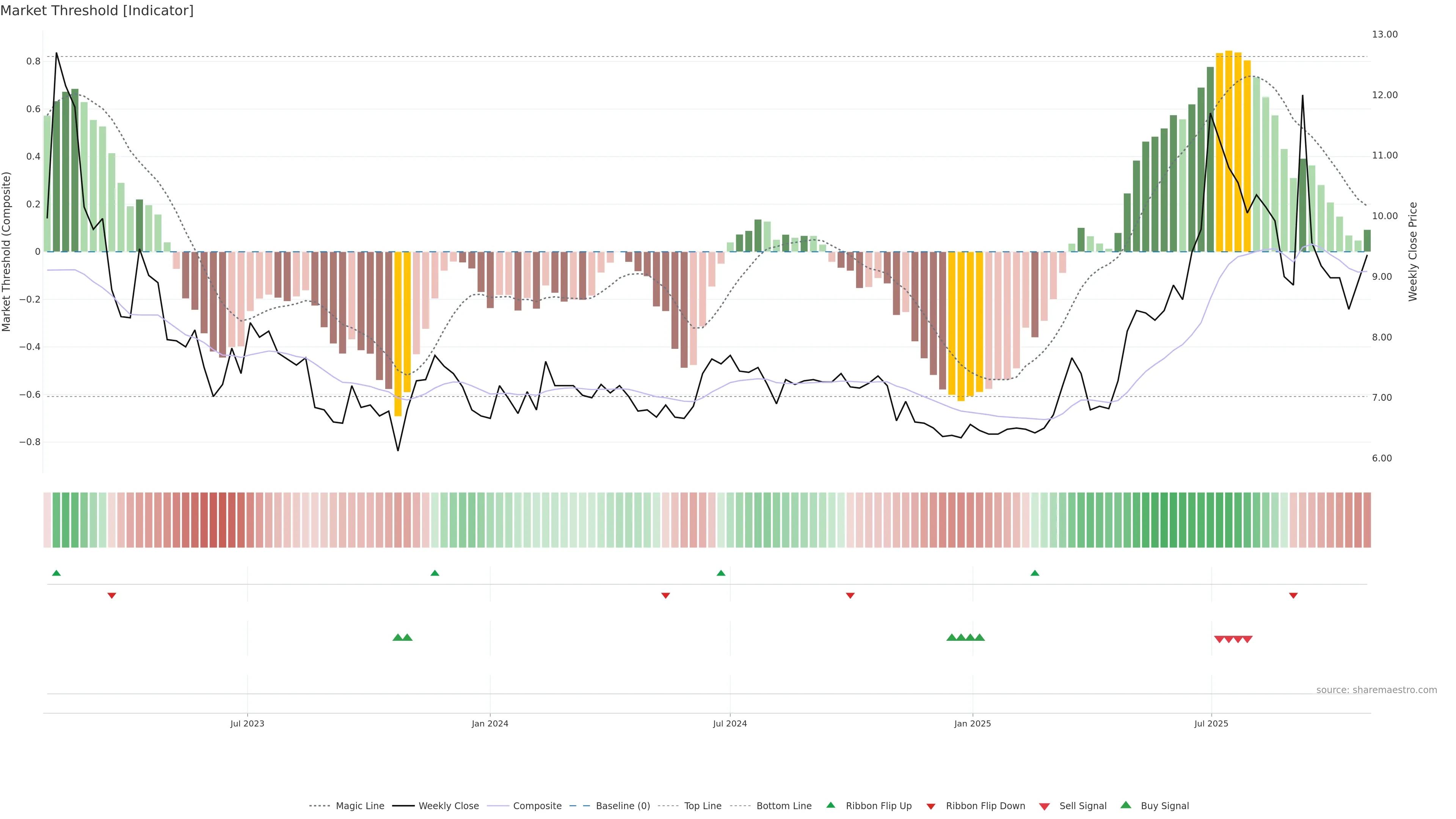
Task: Hide the Weekly Close series via legend
Action: pos(448,805)
